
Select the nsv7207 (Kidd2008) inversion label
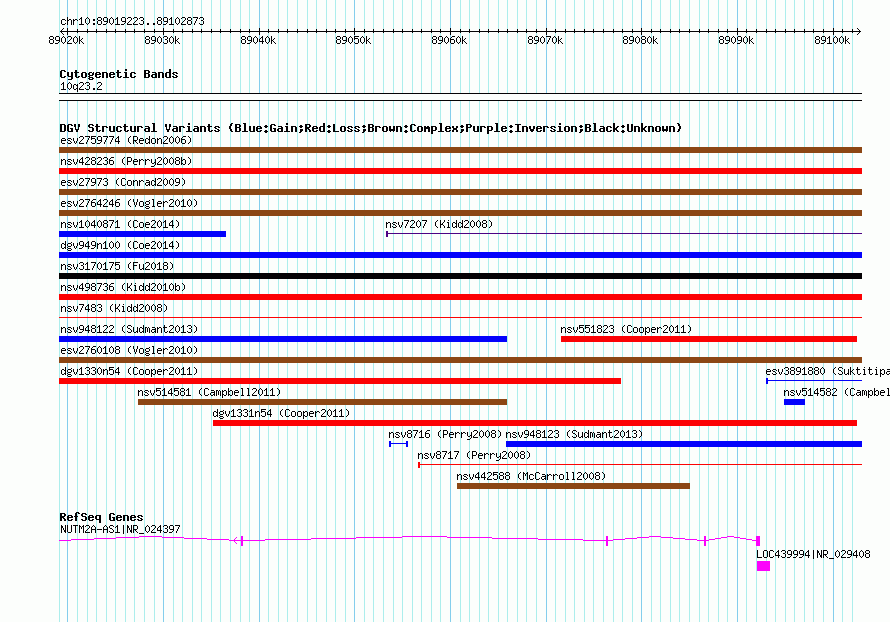pyautogui.click(x=439, y=224)
